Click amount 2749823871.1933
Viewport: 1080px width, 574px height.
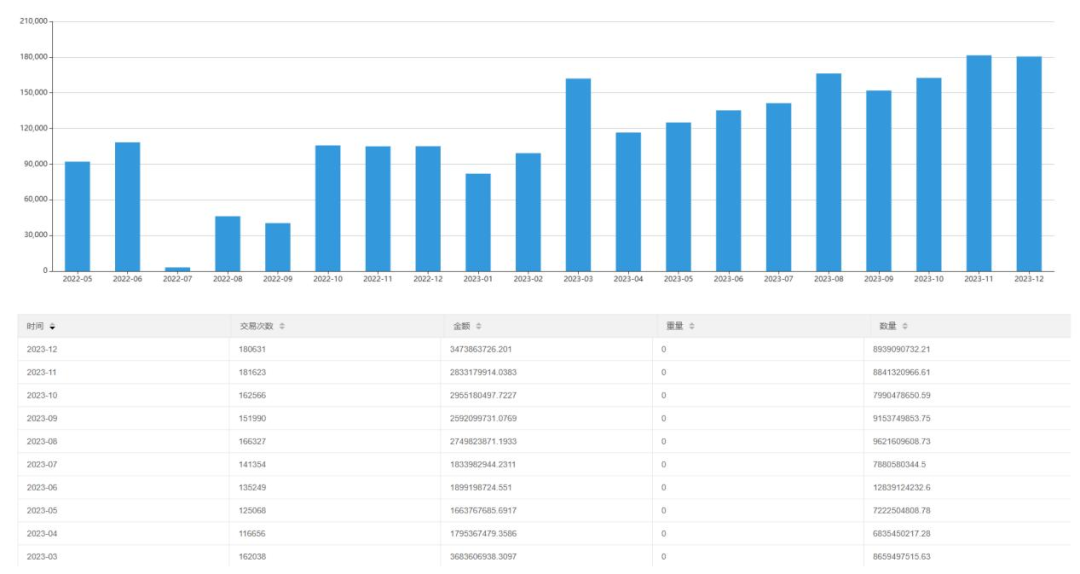pos(483,441)
